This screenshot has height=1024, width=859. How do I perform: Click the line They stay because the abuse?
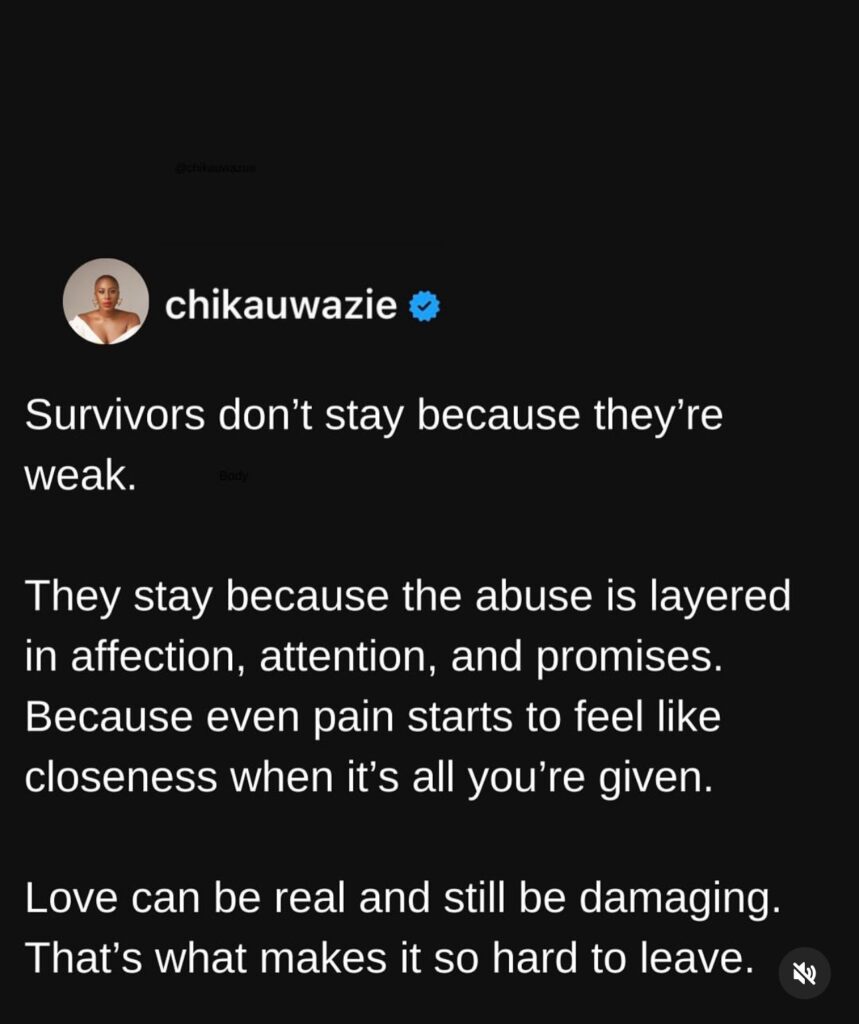point(408,596)
